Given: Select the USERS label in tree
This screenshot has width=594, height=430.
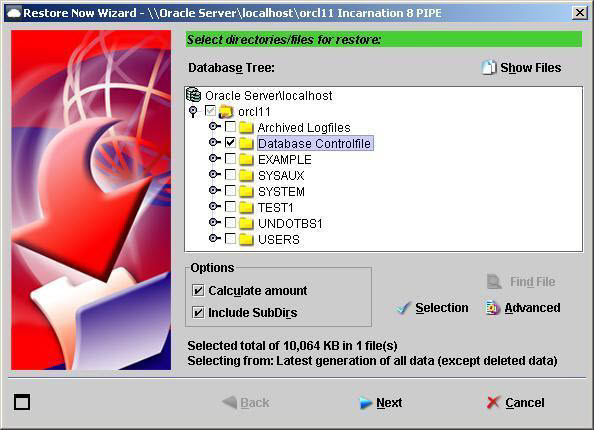Looking at the screenshot, I should [x=279, y=239].
